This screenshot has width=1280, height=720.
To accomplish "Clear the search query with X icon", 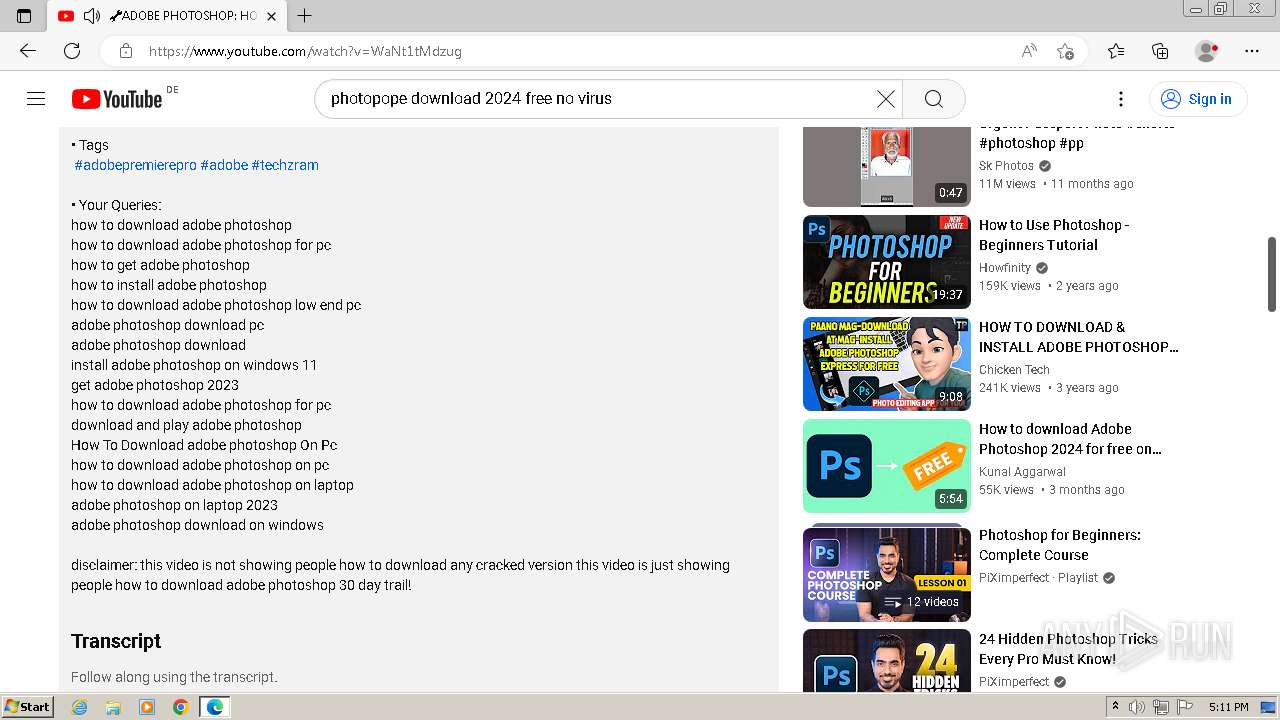I will click(886, 98).
